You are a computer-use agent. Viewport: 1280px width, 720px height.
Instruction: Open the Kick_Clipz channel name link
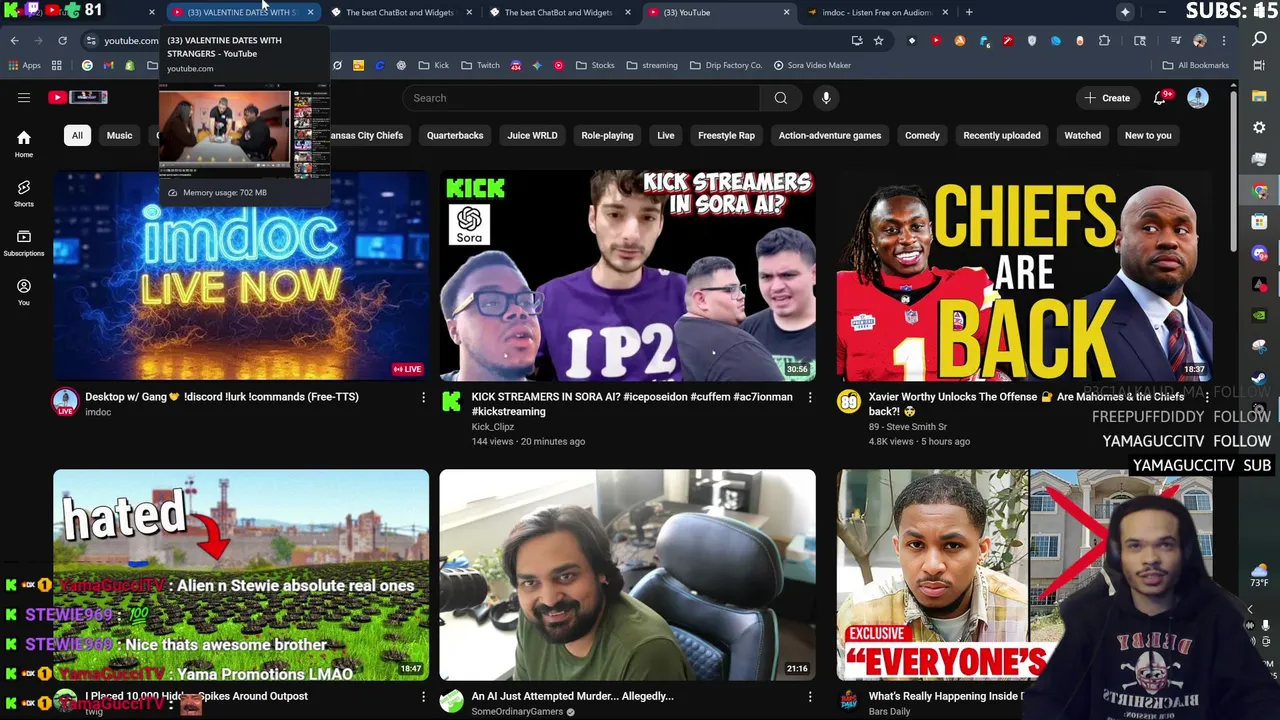click(x=492, y=426)
